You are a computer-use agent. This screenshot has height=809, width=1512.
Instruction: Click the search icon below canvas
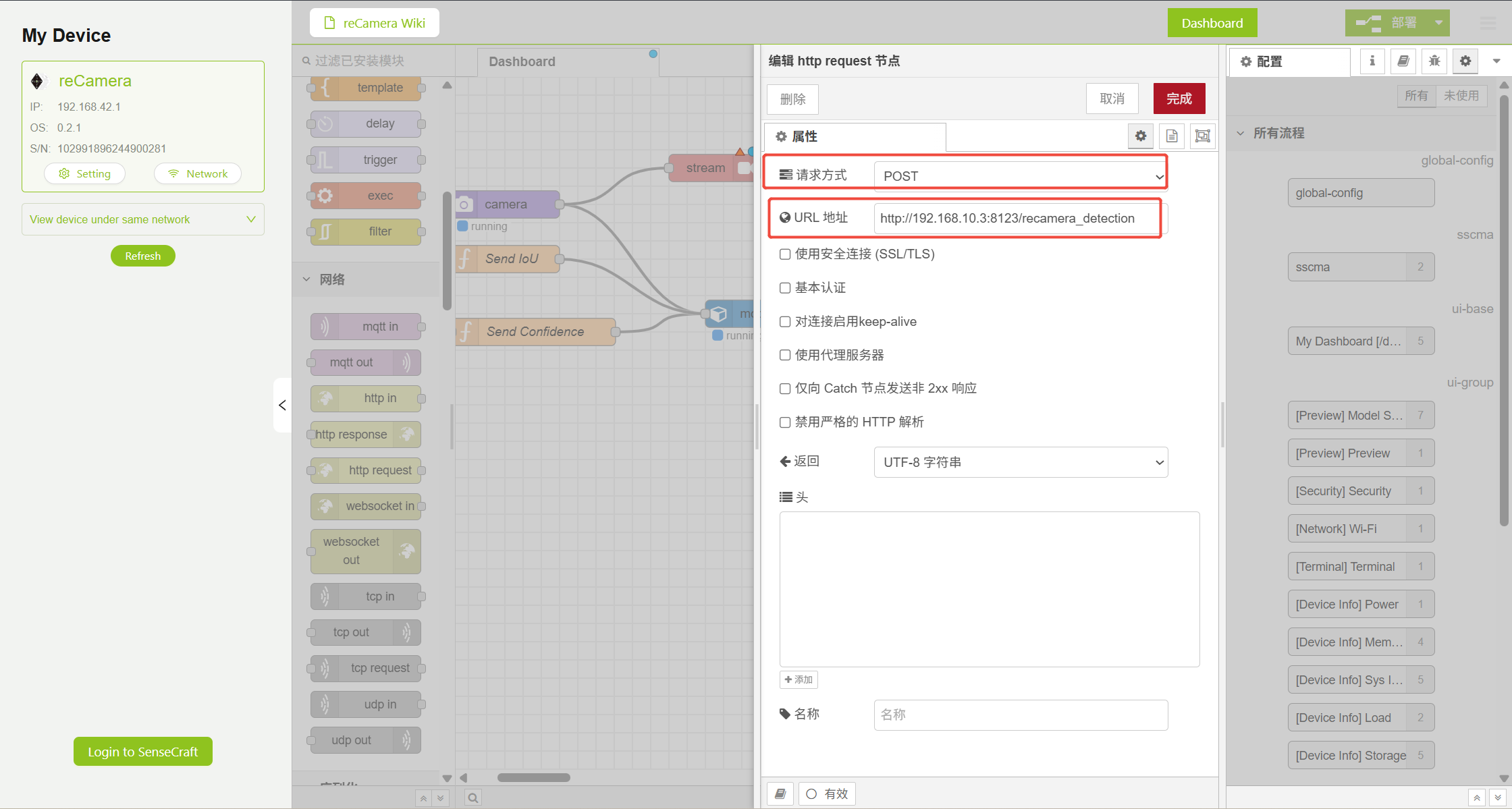tap(473, 798)
